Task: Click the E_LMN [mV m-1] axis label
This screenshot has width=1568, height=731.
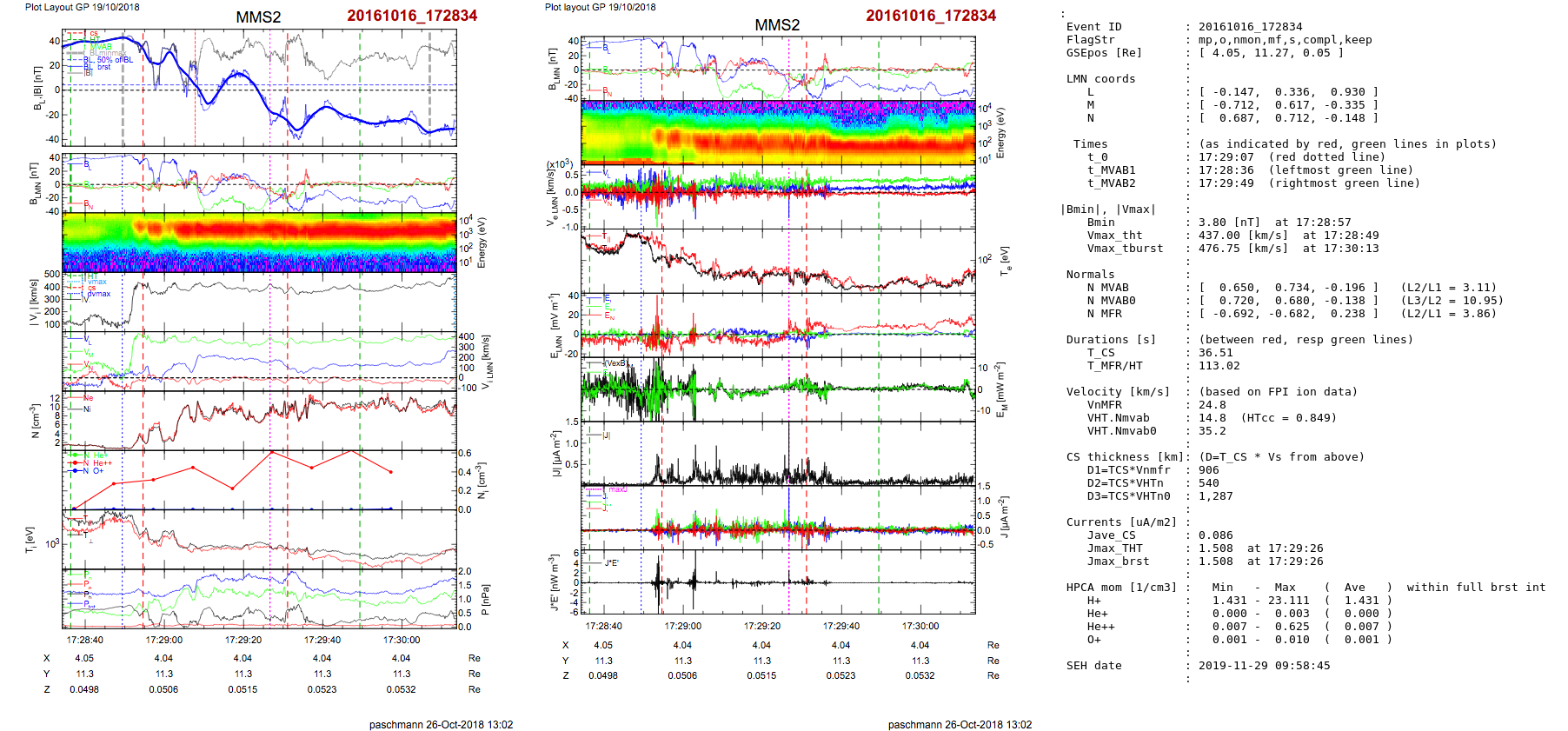Action: point(556,327)
